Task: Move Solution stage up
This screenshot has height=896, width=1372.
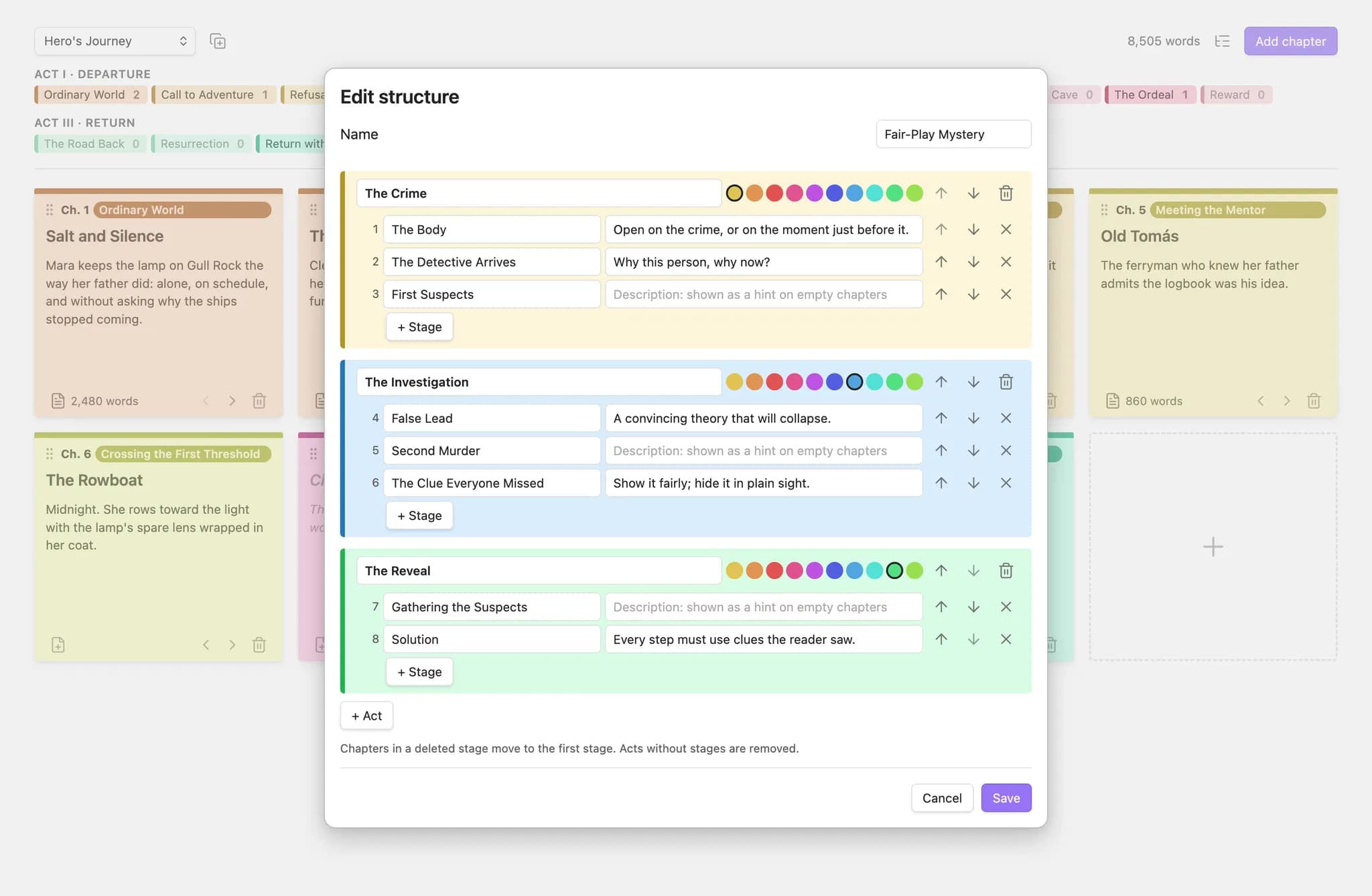Action: pyautogui.click(x=941, y=639)
